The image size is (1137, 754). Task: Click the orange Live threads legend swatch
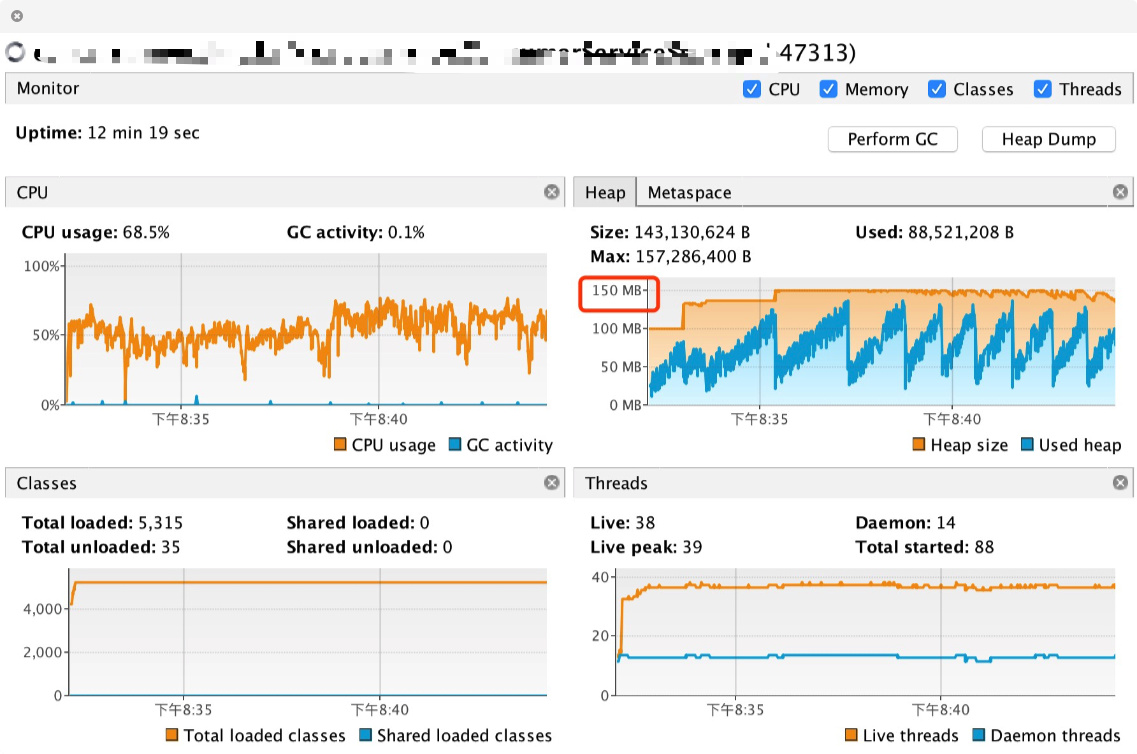851,735
